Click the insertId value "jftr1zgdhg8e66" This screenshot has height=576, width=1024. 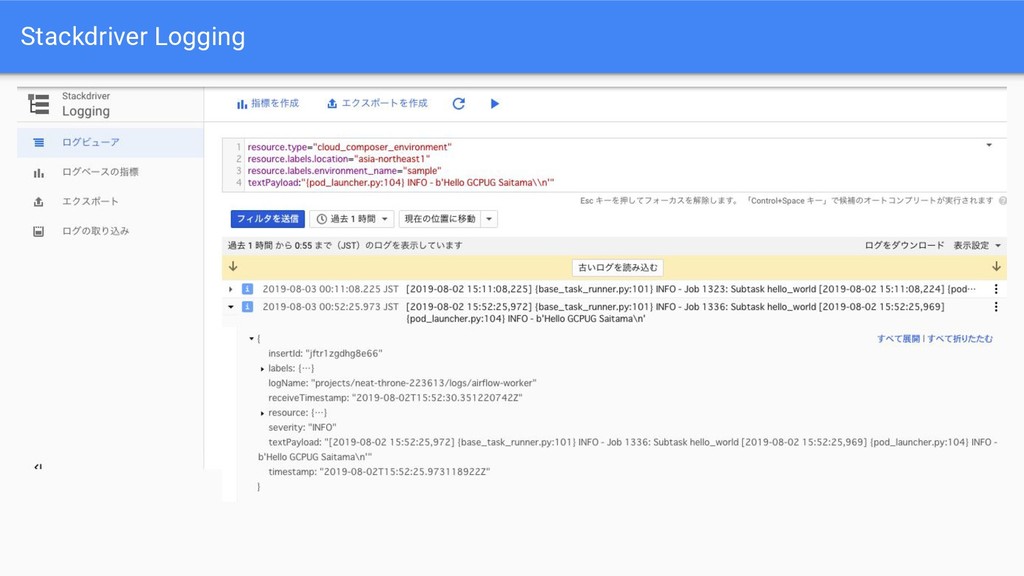344,354
